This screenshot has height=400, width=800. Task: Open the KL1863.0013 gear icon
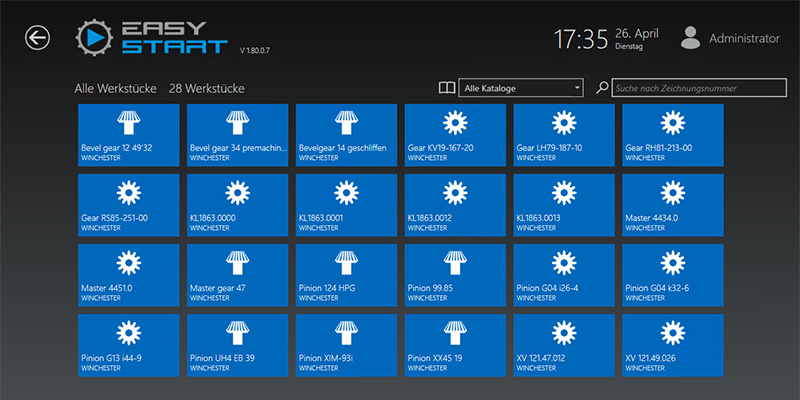(564, 193)
